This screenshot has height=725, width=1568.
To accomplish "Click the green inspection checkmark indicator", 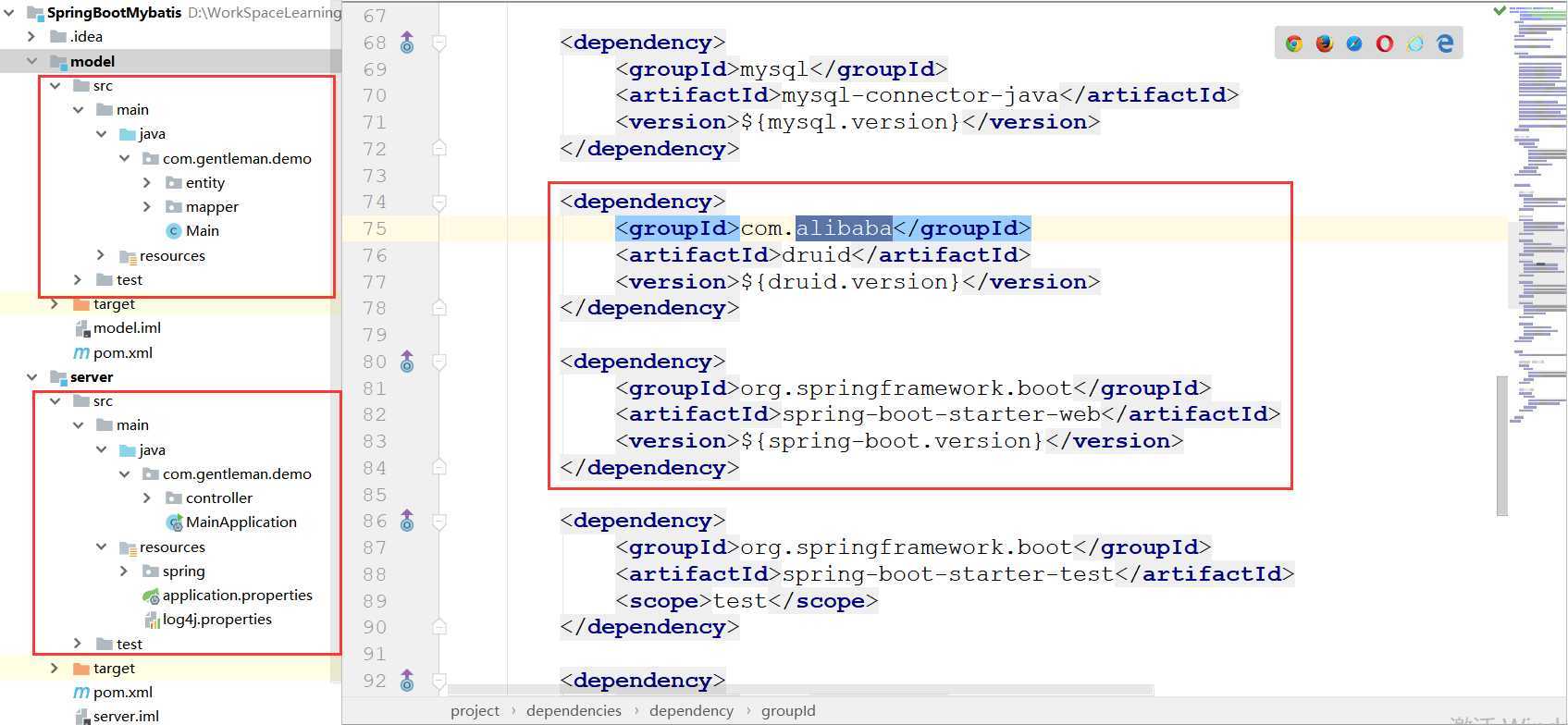I will [1500, 11].
